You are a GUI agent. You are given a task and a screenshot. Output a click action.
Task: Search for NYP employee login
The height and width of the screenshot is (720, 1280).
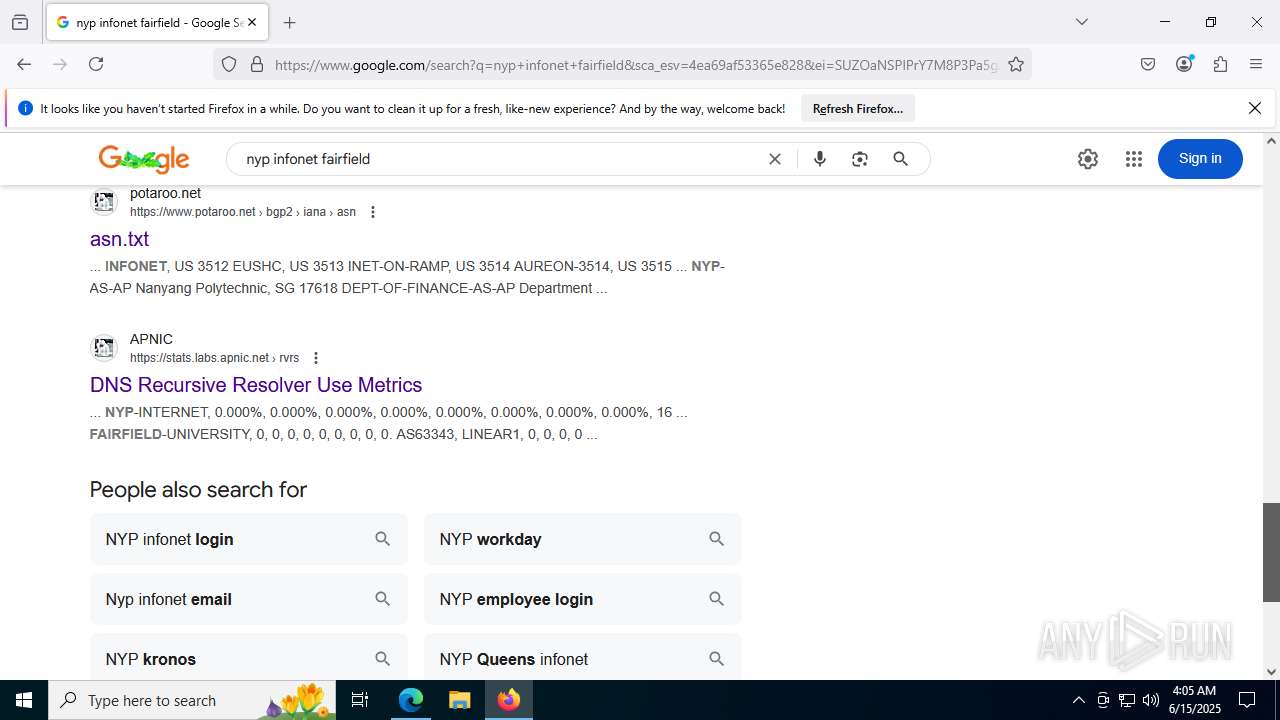(x=583, y=599)
